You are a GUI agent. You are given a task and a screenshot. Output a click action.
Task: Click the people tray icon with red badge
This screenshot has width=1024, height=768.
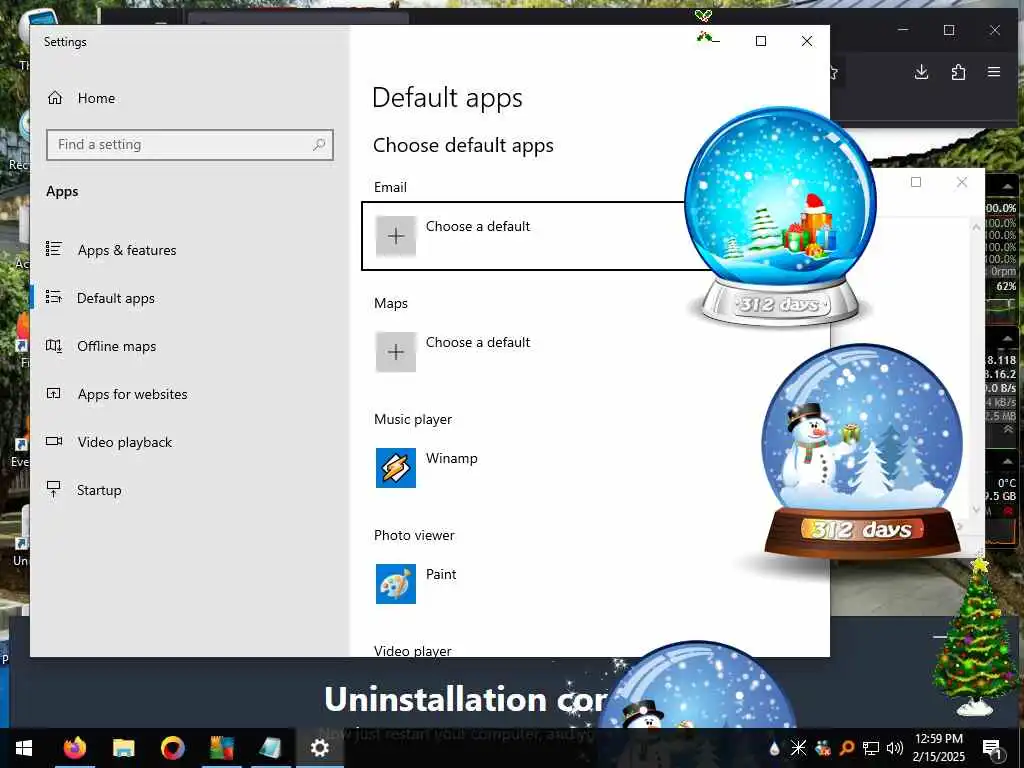[x=823, y=748]
